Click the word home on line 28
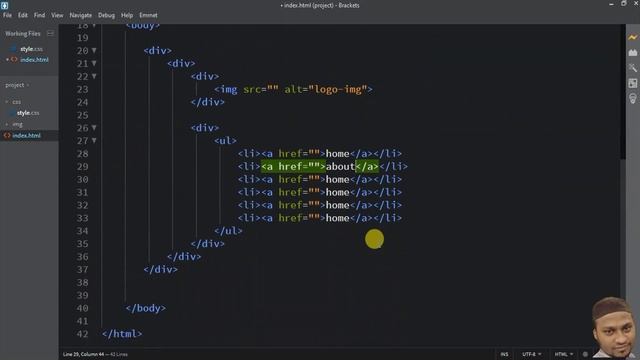Viewport: 640px width, 360px height. 338,153
